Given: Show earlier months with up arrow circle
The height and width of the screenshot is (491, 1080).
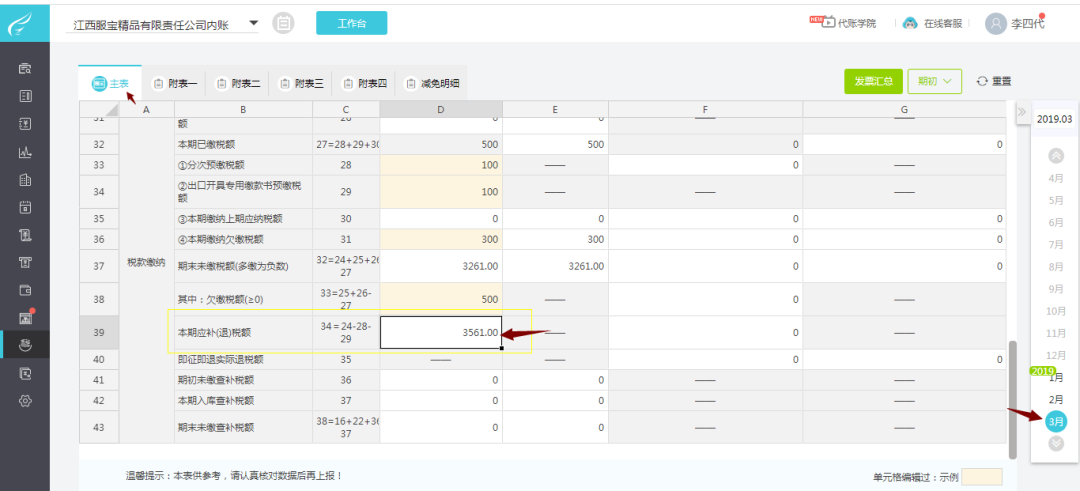Looking at the screenshot, I should [1055, 156].
